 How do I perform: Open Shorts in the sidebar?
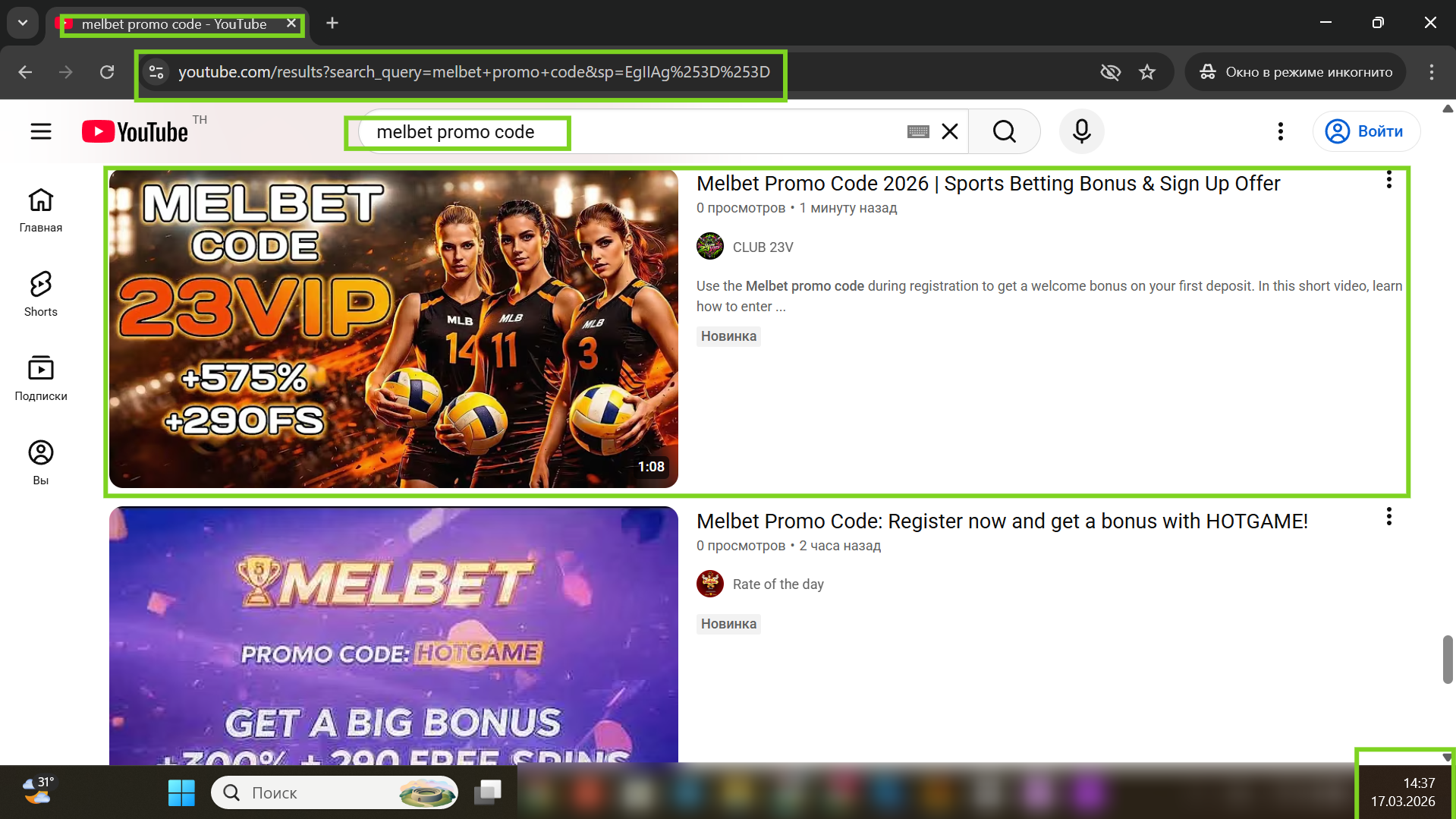(41, 295)
